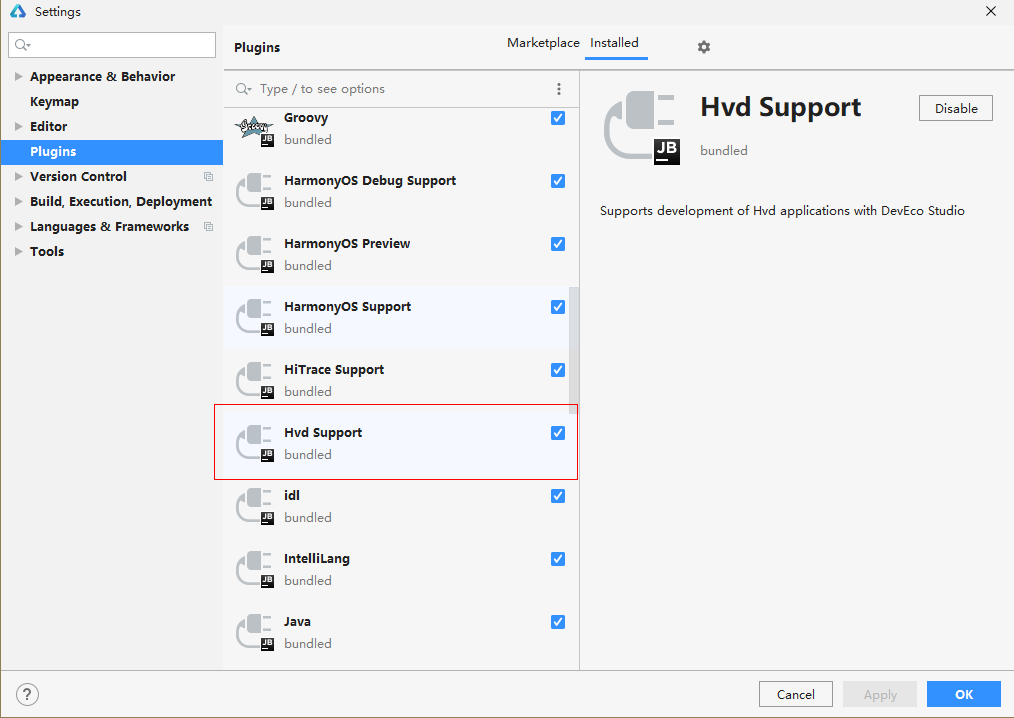Click the idl plugin plug icon
The height and width of the screenshot is (718, 1014).
[255, 506]
